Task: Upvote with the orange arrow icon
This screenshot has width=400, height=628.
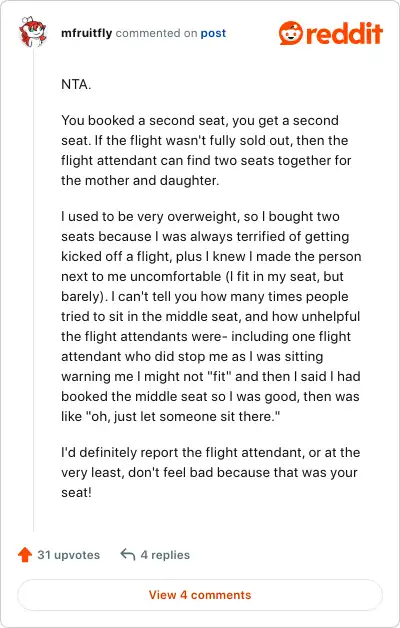Action: pyautogui.click(x=25, y=555)
